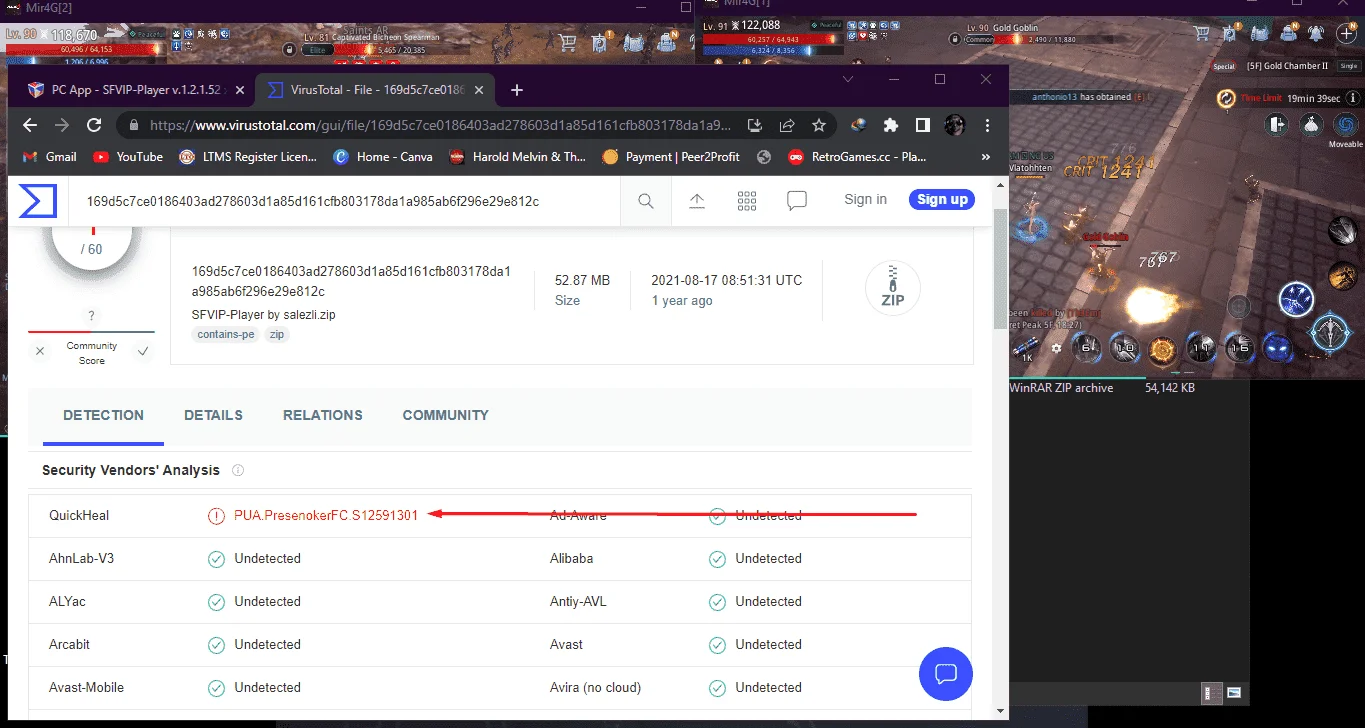Open the potion bag icon in Mir4G[1]
The height and width of the screenshot is (728, 1365).
tap(1311, 124)
